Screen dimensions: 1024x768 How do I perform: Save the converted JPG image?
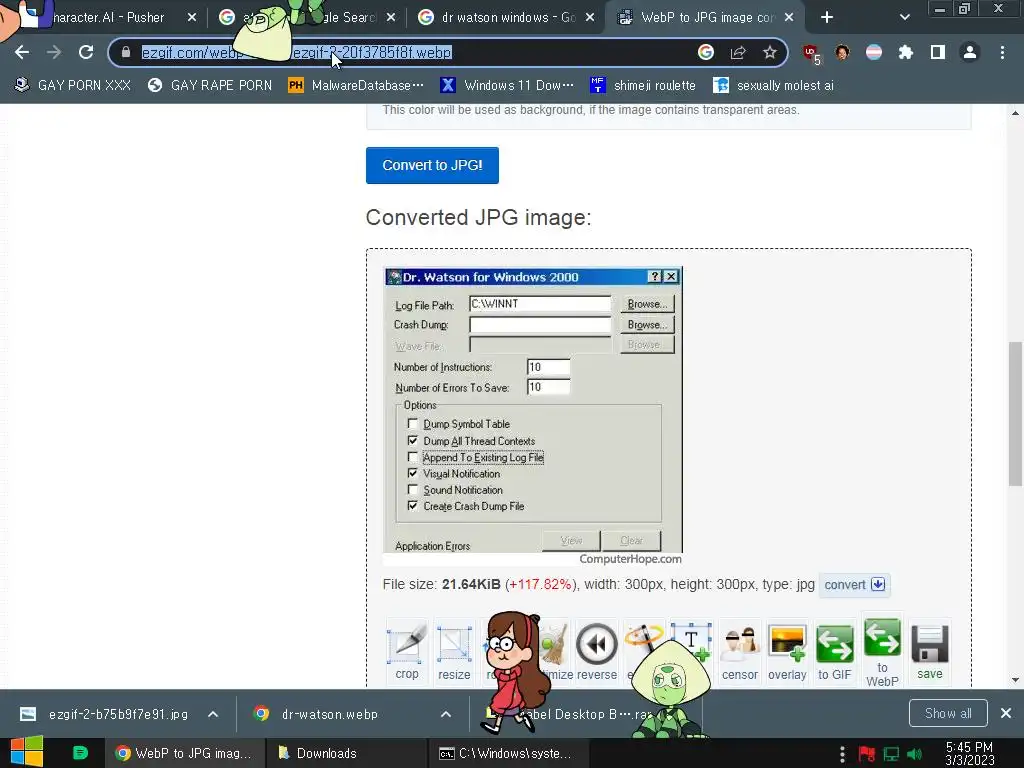[929, 650]
